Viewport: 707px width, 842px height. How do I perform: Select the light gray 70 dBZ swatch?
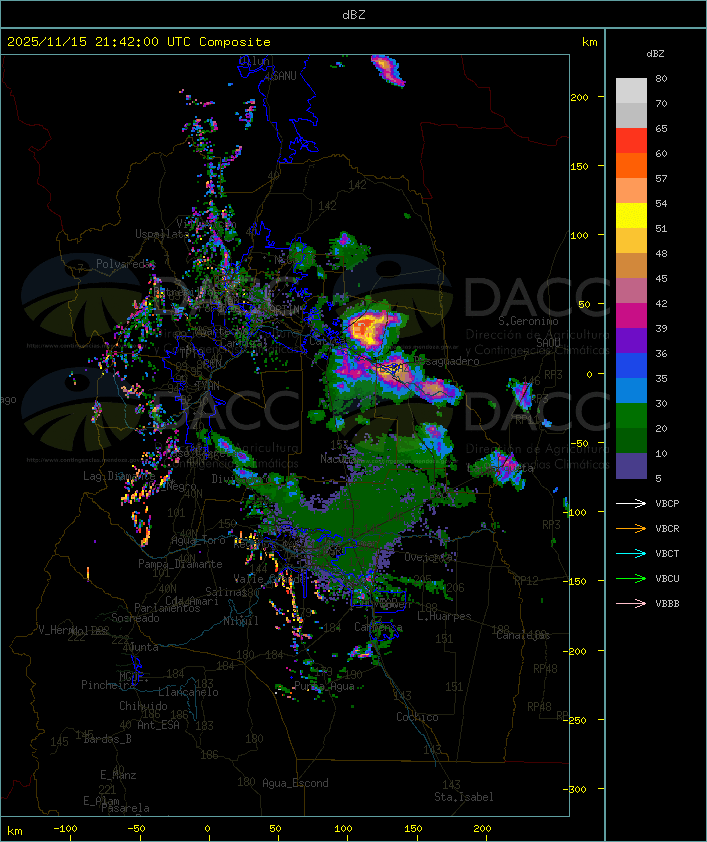tap(631, 91)
